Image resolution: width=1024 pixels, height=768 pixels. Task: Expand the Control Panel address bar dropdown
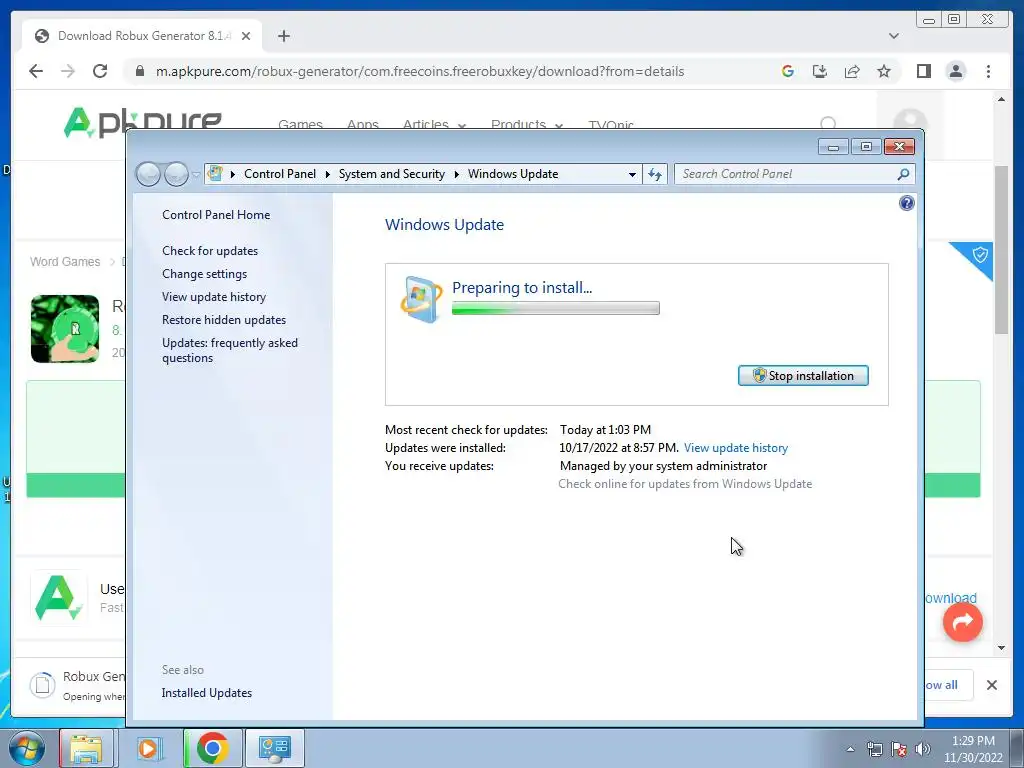click(x=632, y=174)
